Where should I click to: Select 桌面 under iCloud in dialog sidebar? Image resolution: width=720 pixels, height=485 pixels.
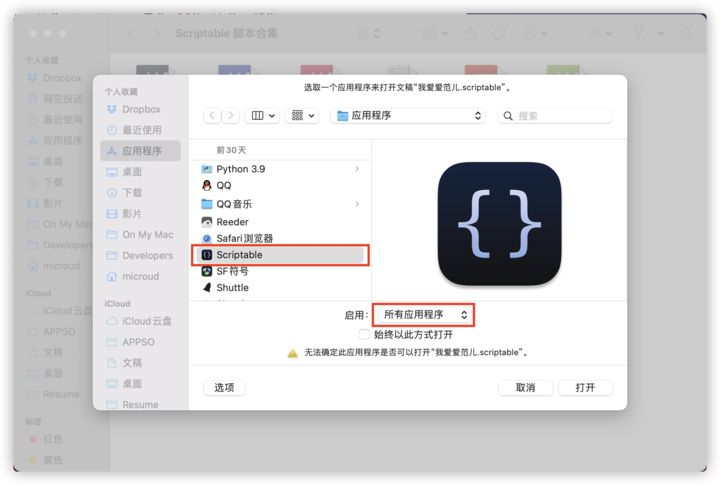click(141, 383)
